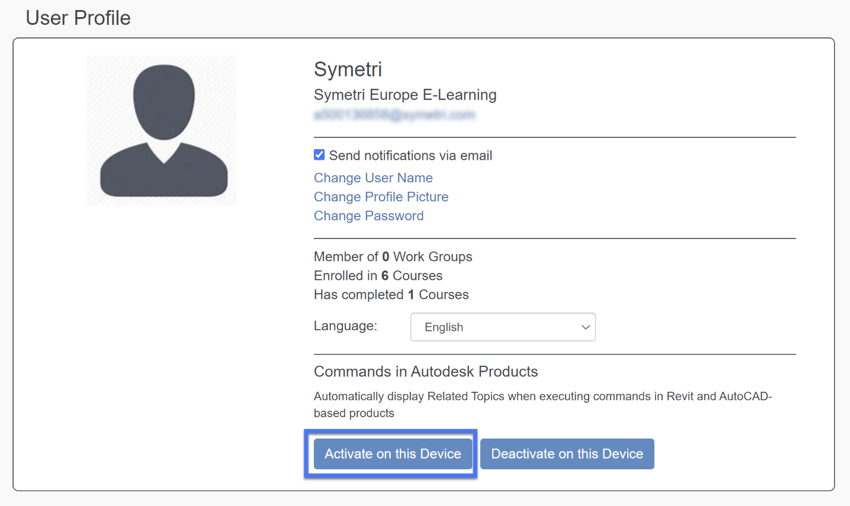
Task: Click the default profile avatar picture
Action: (x=162, y=130)
